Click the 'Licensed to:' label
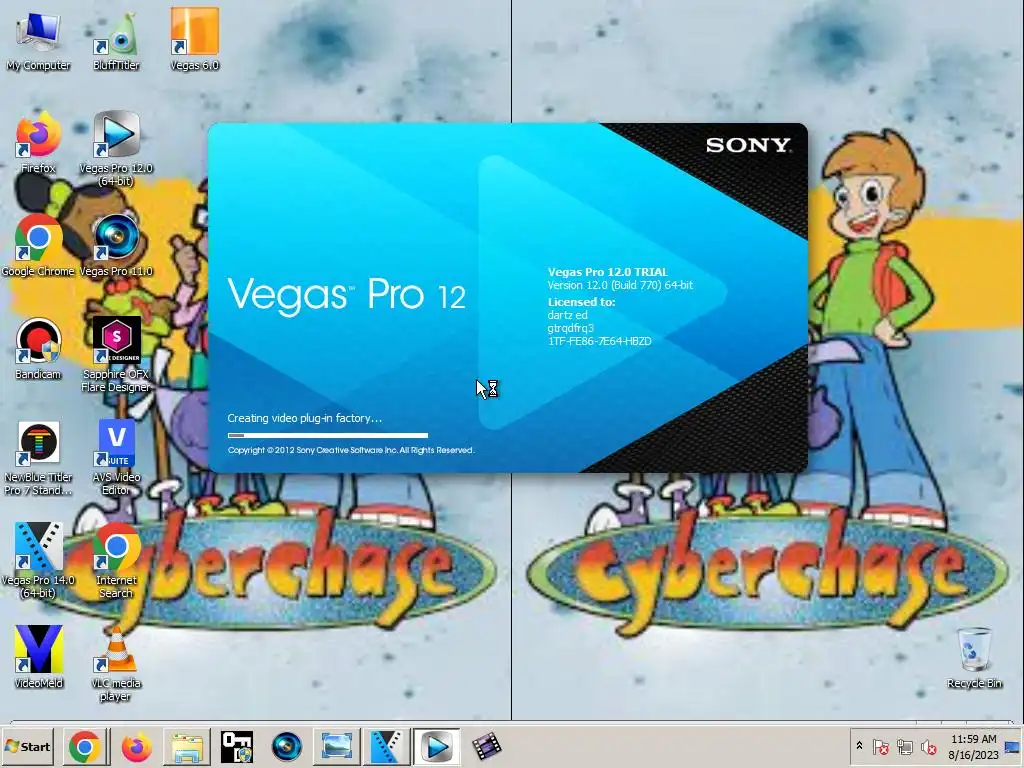 [581, 302]
